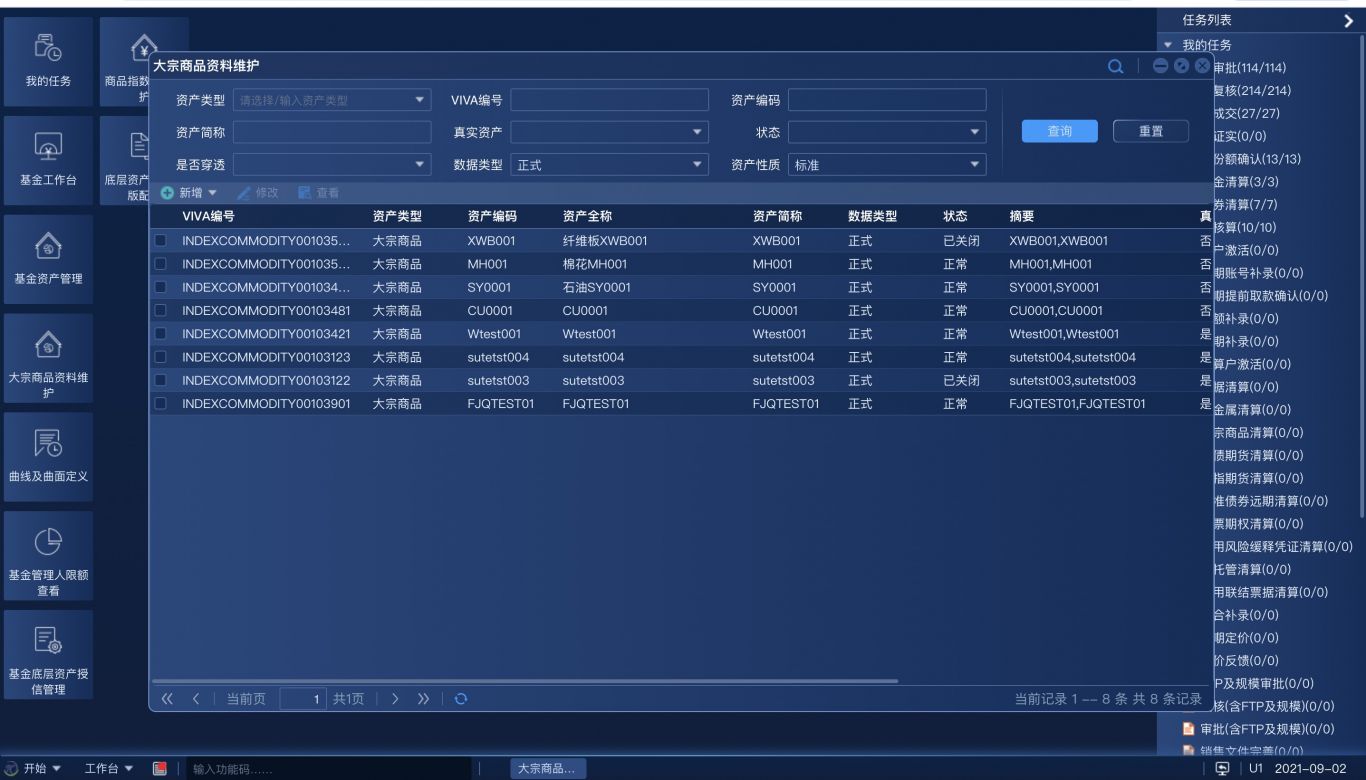The height and width of the screenshot is (780, 1366).
Task: Click the document icon beside 审批(含FTP及规模)(0/0)
Action: (x=1189, y=728)
